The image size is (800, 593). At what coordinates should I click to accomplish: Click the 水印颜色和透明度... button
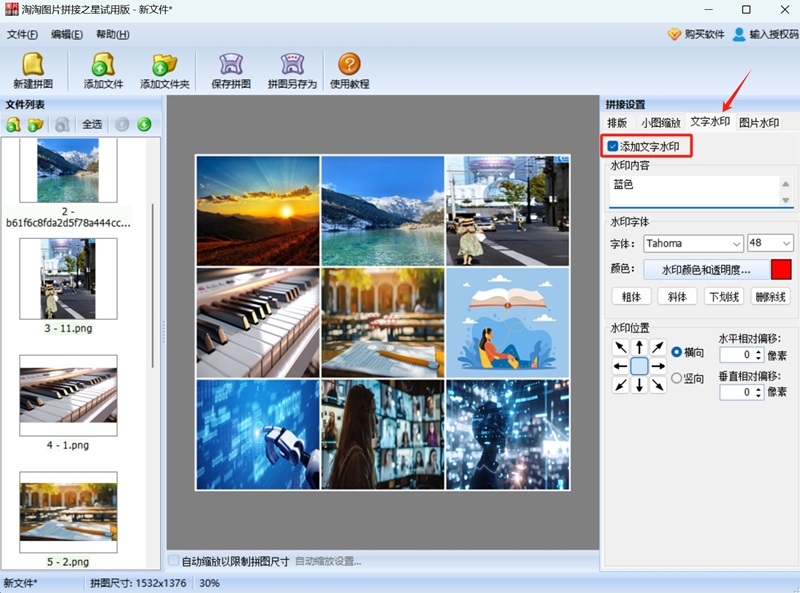pyautogui.click(x=706, y=270)
